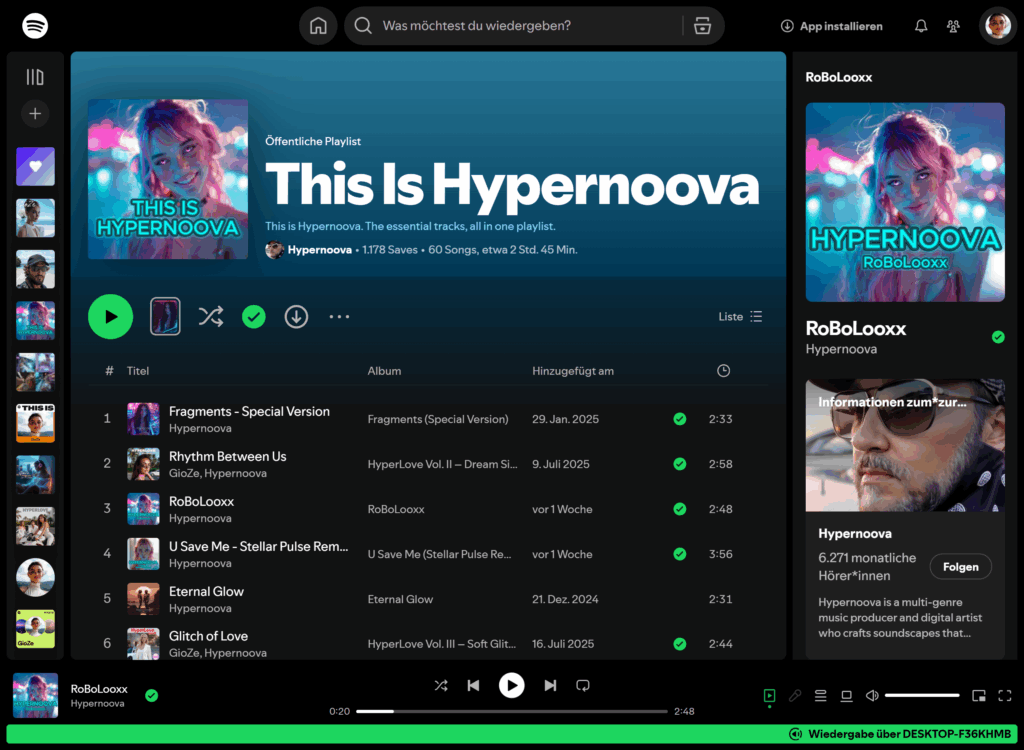The image size is (1024, 750).
Task: Click the App installieren button
Action: point(831,26)
